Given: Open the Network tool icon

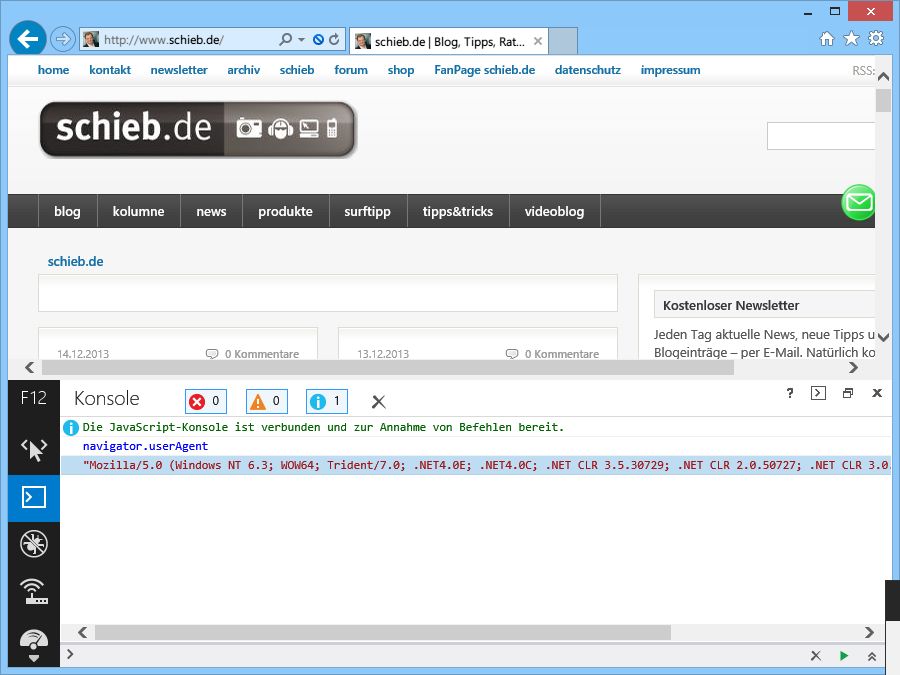Looking at the screenshot, I should pyautogui.click(x=34, y=591).
